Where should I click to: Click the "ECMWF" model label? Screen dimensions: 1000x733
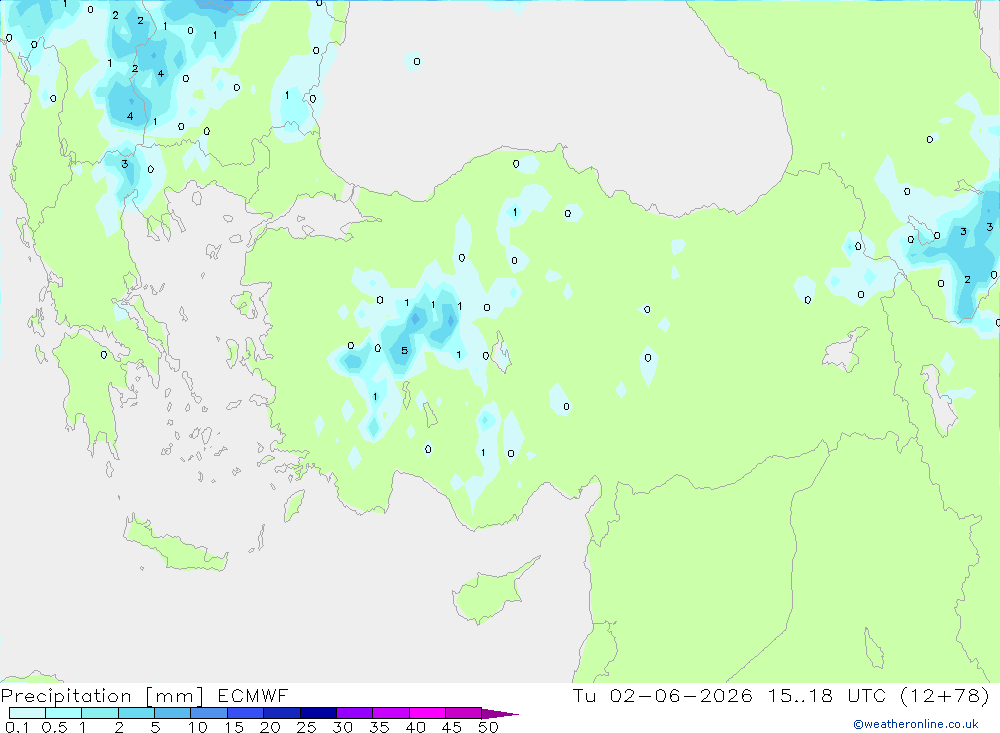[x=253, y=695]
